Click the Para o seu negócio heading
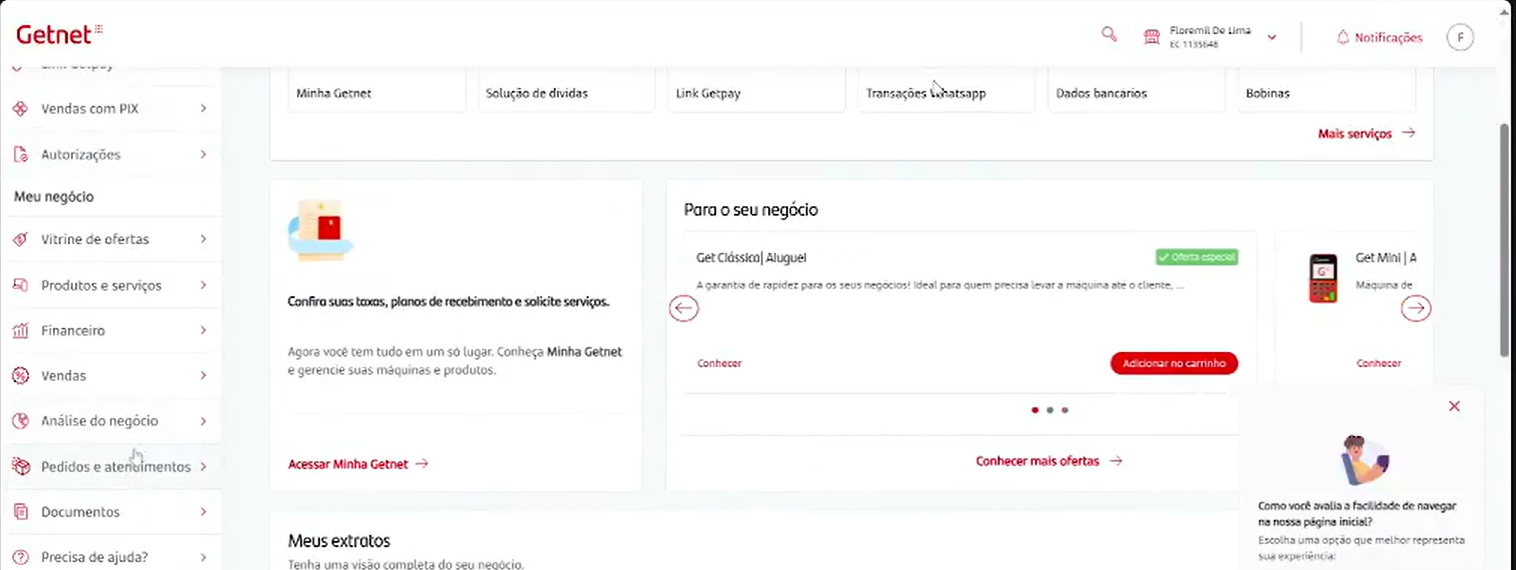This screenshot has width=1516, height=570. click(x=751, y=210)
